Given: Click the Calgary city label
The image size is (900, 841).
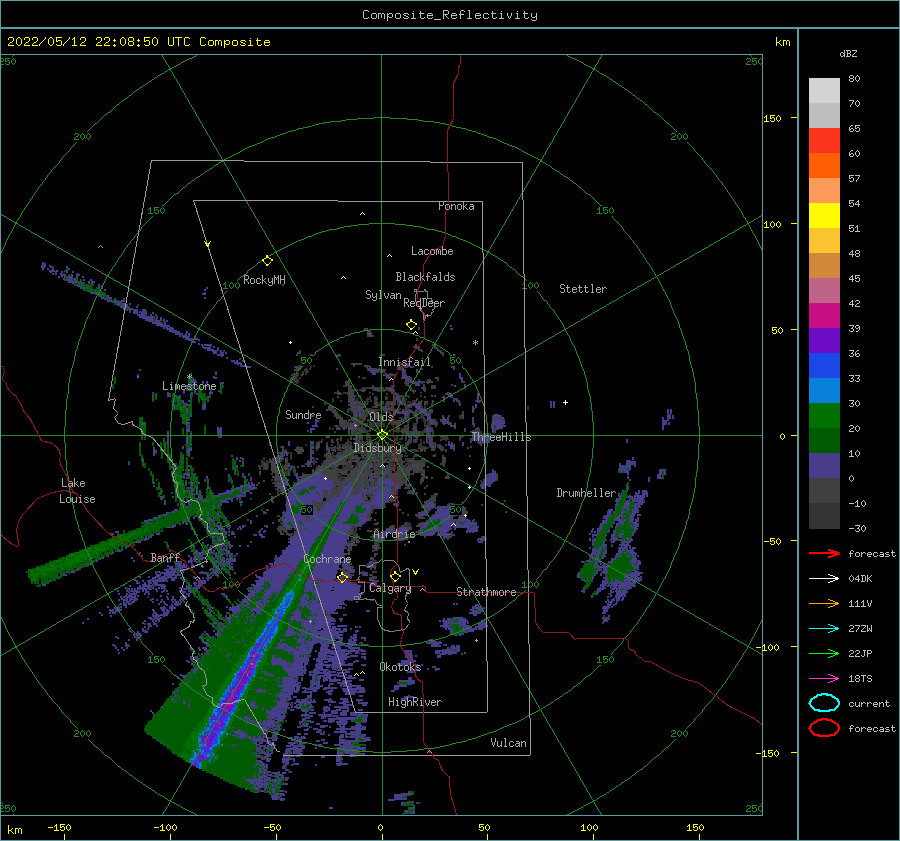Looking at the screenshot, I should click(x=390, y=588).
